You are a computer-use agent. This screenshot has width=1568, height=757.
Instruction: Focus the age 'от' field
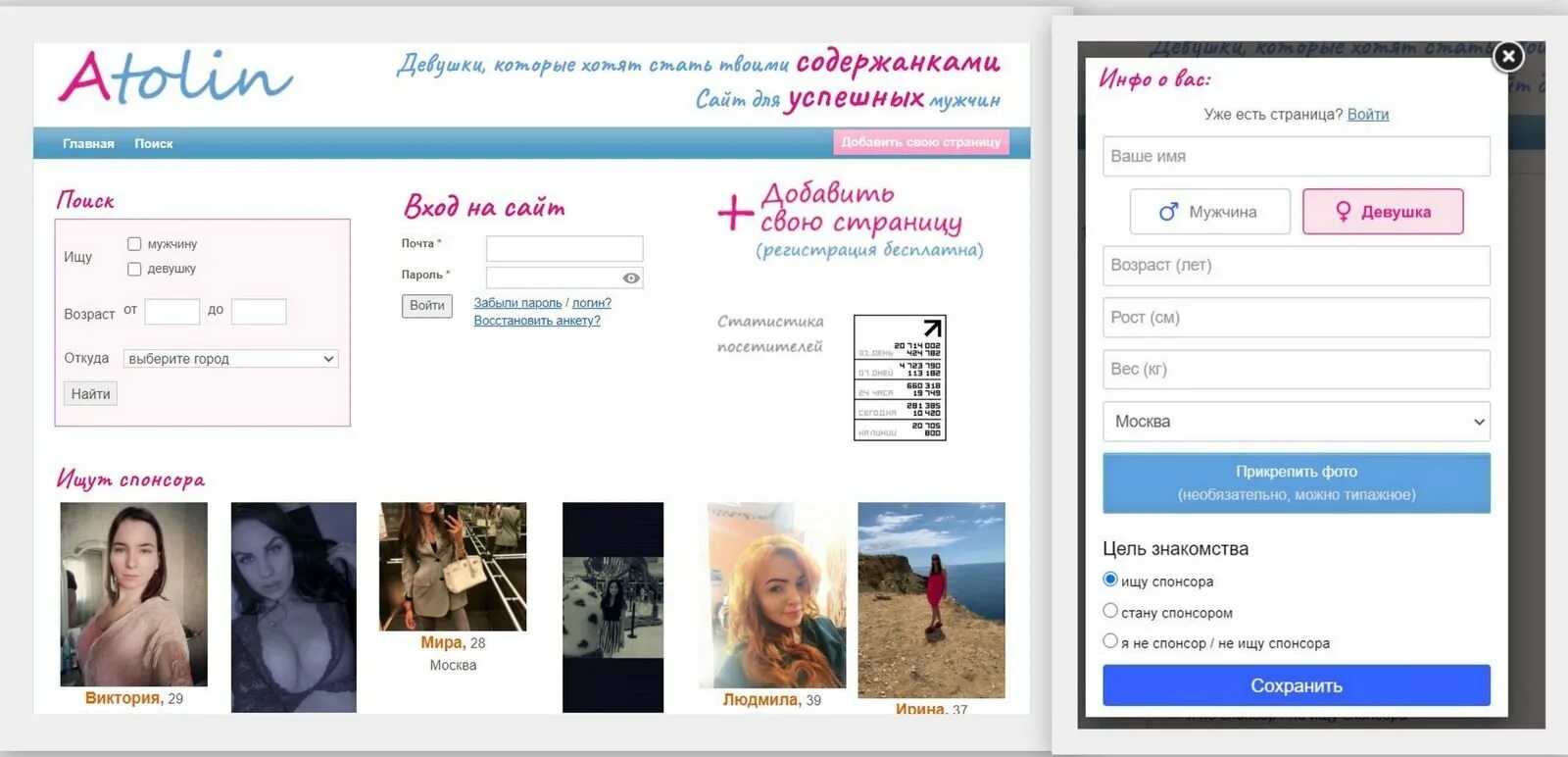click(x=172, y=312)
